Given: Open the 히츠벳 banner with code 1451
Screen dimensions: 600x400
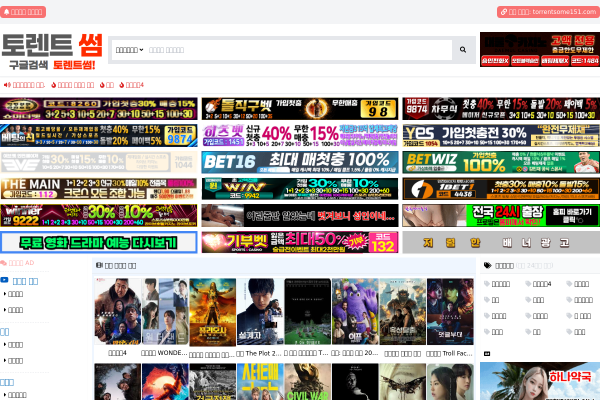Looking at the screenshot, I should [x=300, y=136].
